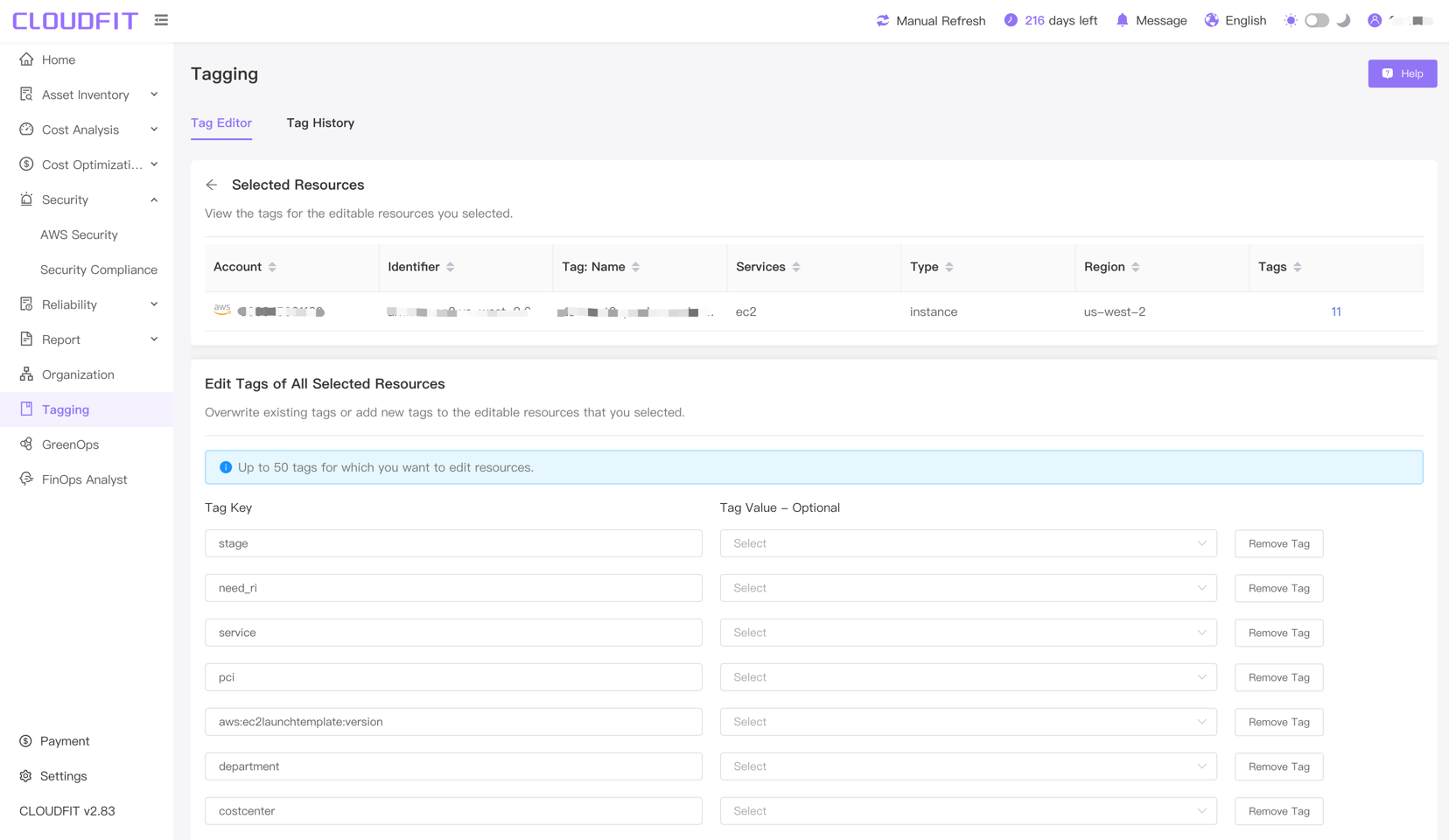
Task: Remove the pci tag
Action: pyautogui.click(x=1278, y=677)
